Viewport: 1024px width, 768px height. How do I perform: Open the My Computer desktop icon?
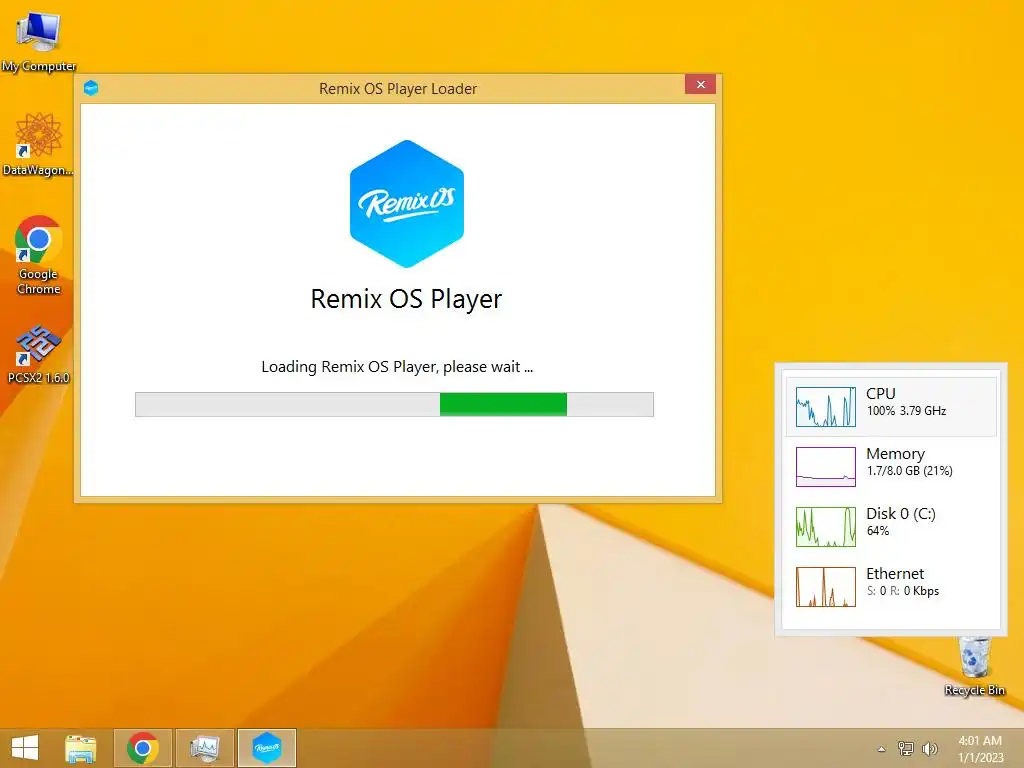pos(39,41)
